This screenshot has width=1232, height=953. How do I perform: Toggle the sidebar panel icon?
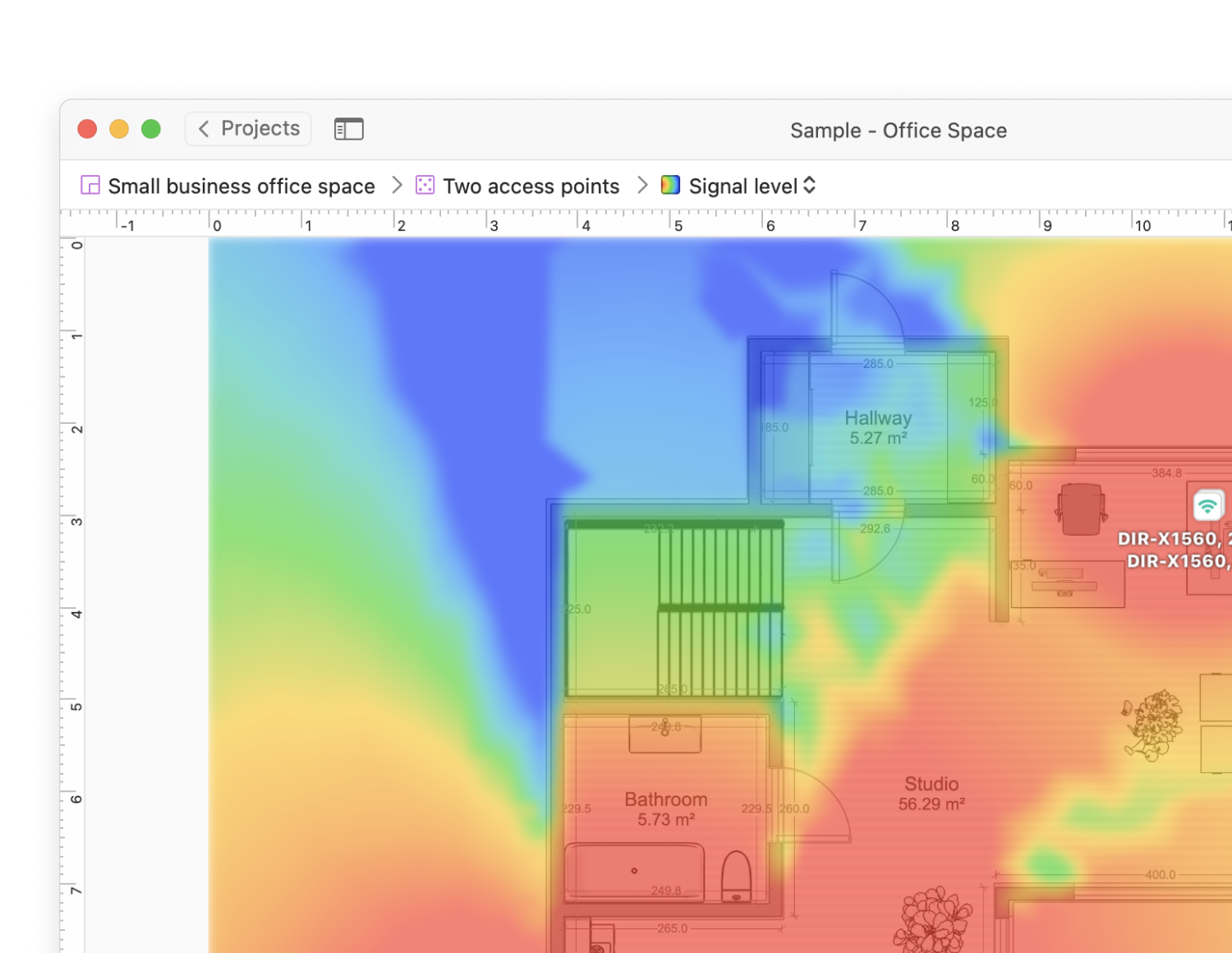pos(348,129)
